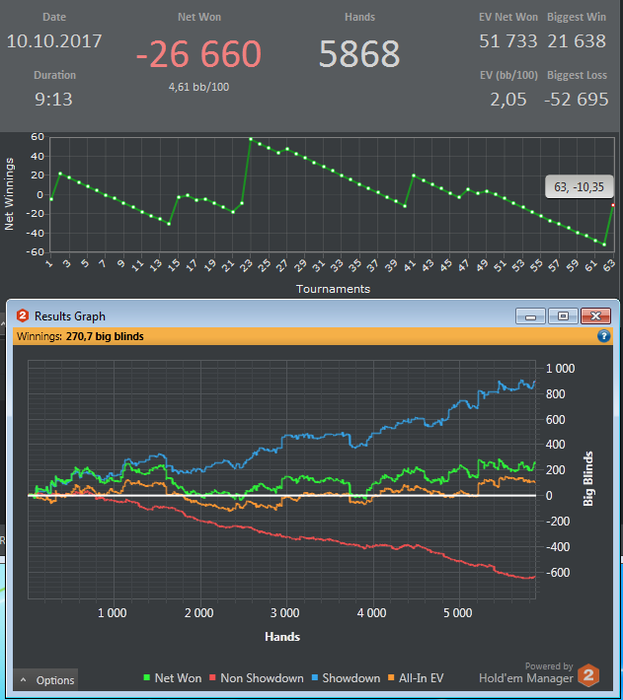
Task: Maximize the Results Graph window
Action: tap(563, 316)
